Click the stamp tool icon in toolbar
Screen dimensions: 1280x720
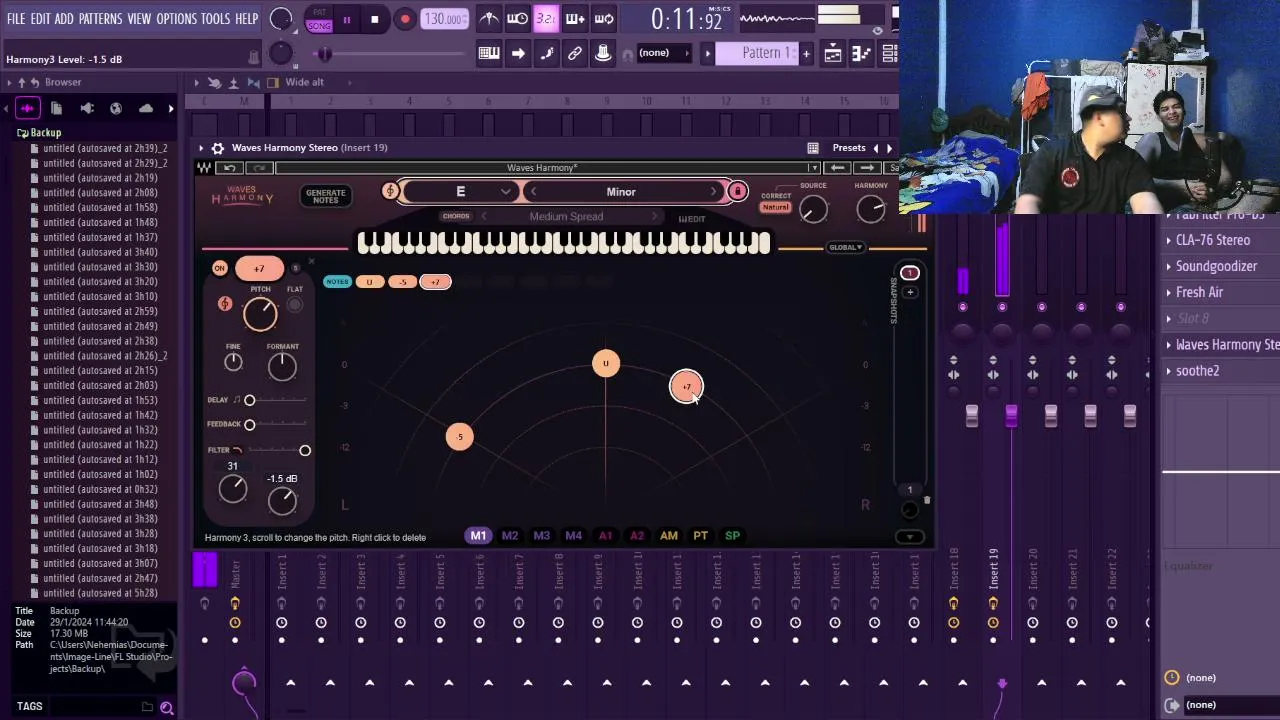[x=603, y=54]
